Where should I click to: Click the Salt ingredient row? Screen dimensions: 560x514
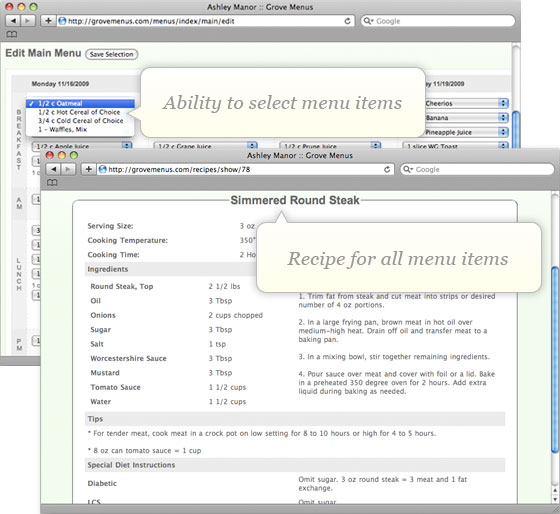click(x=97, y=344)
